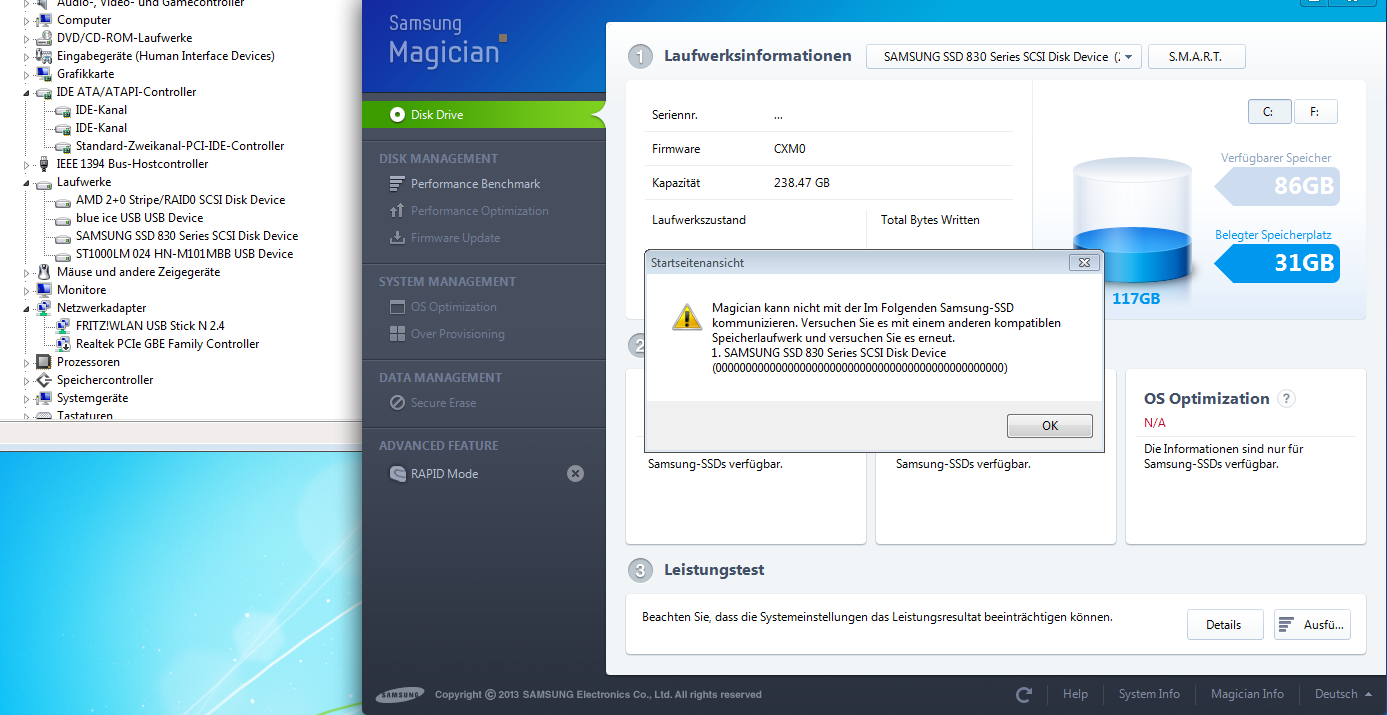The image size is (1387, 715).
Task: Click the Mäuse und andere Zeigegeräte icon
Action: point(44,272)
